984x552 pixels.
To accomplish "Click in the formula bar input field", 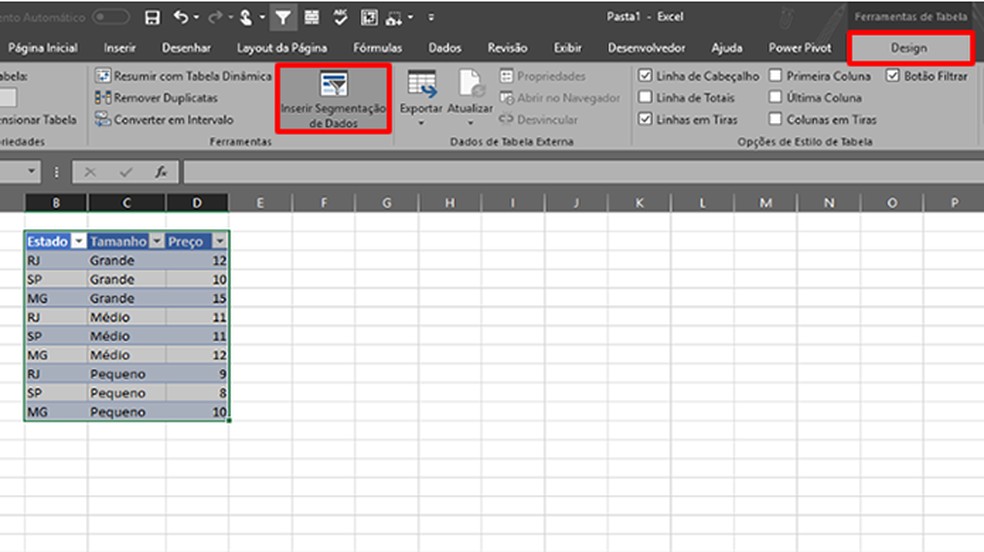I will click(584, 172).
